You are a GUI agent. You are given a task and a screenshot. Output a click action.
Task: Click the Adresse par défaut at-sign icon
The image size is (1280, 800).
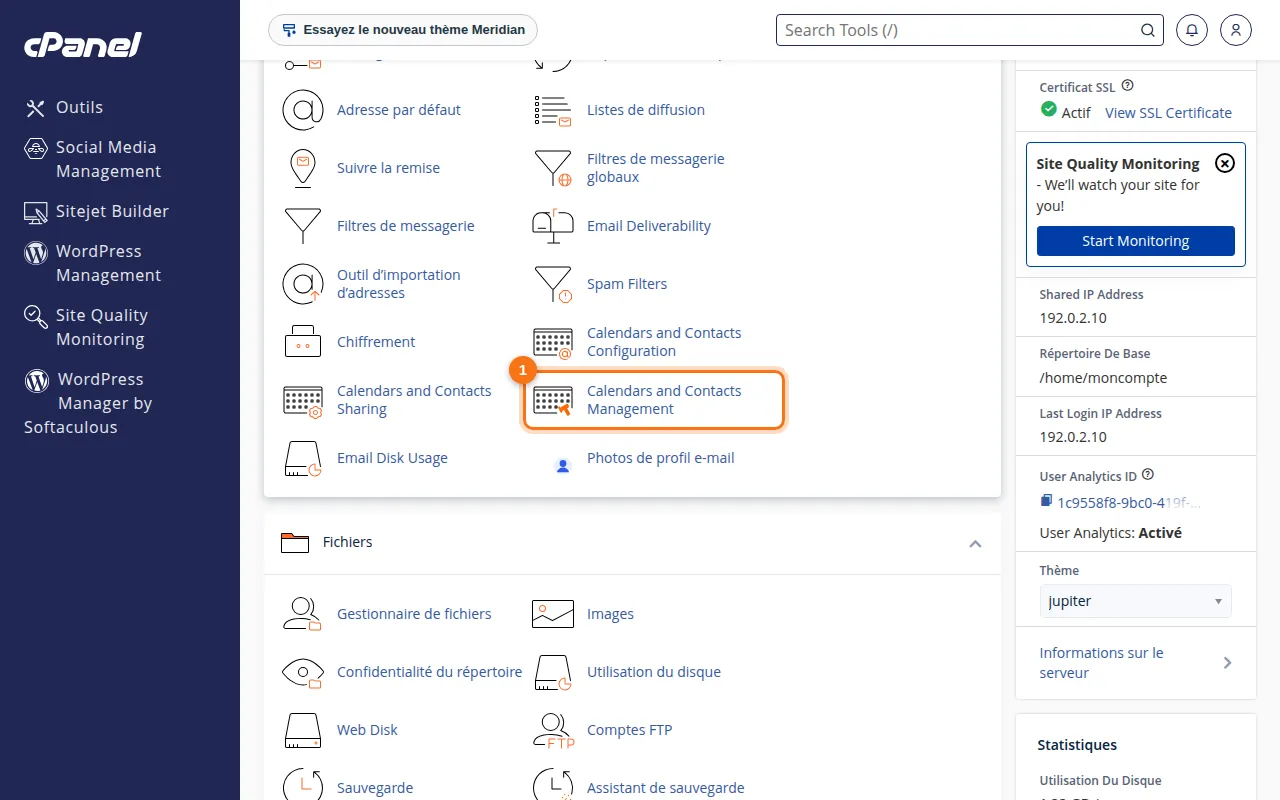pyautogui.click(x=302, y=110)
